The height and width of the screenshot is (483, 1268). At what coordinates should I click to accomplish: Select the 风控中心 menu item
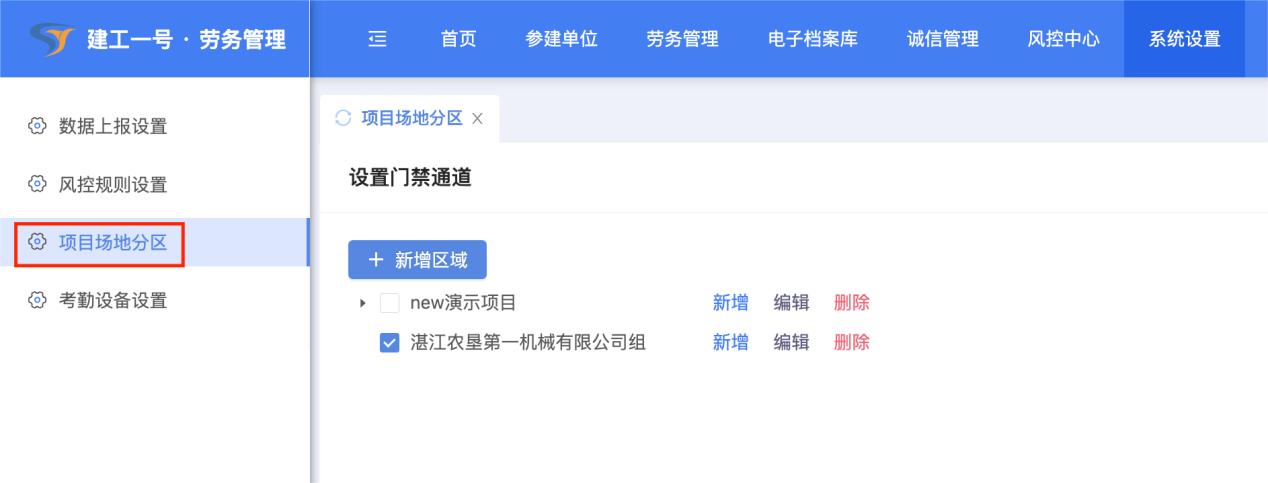(1063, 39)
